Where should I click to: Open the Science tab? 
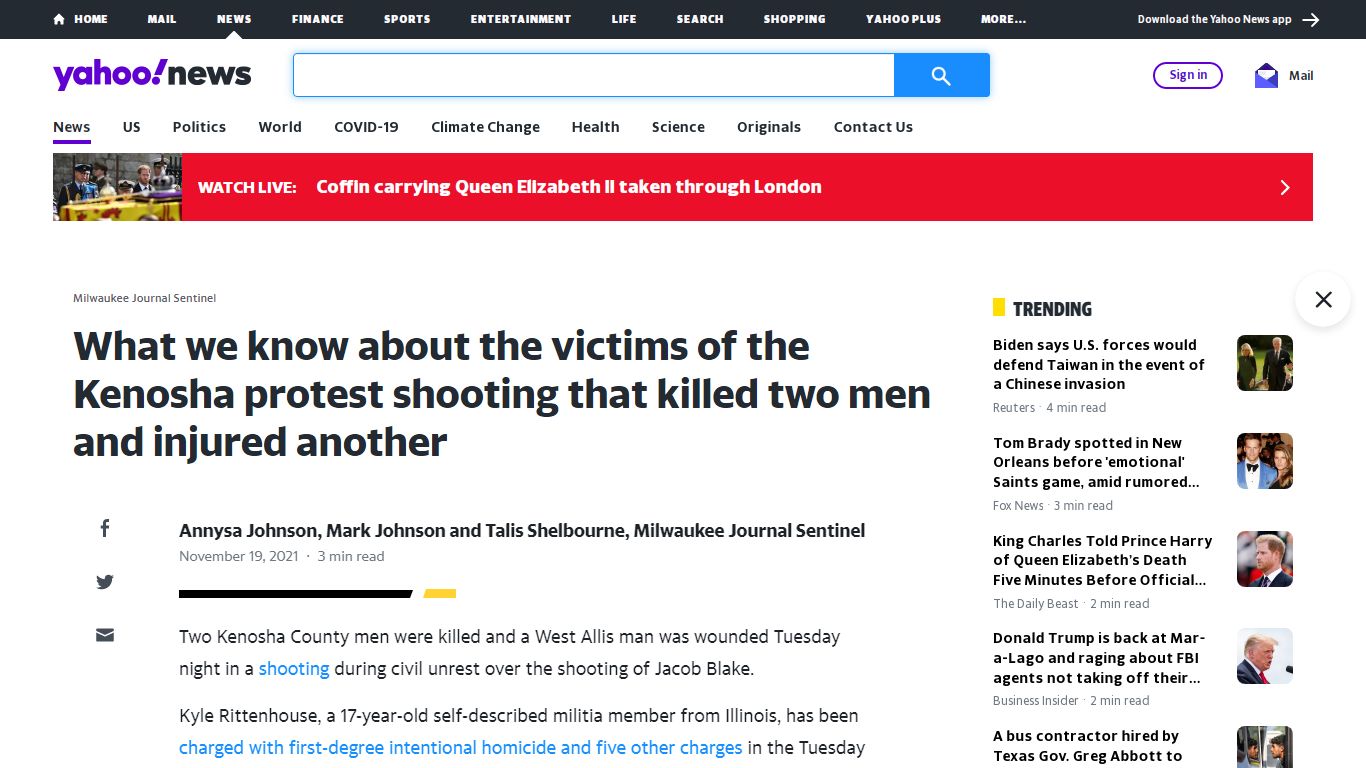[678, 127]
